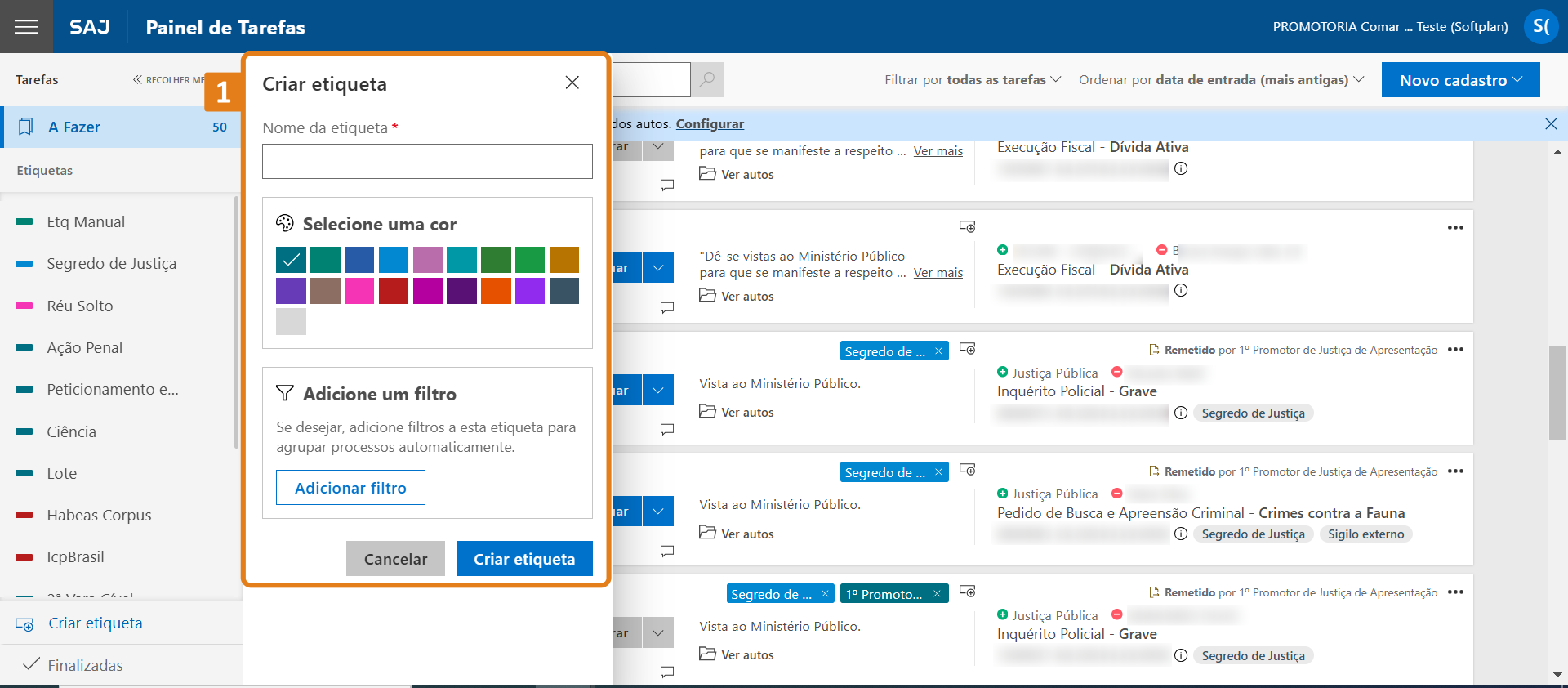Open the hamburger navigation menu

pos(26,27)
